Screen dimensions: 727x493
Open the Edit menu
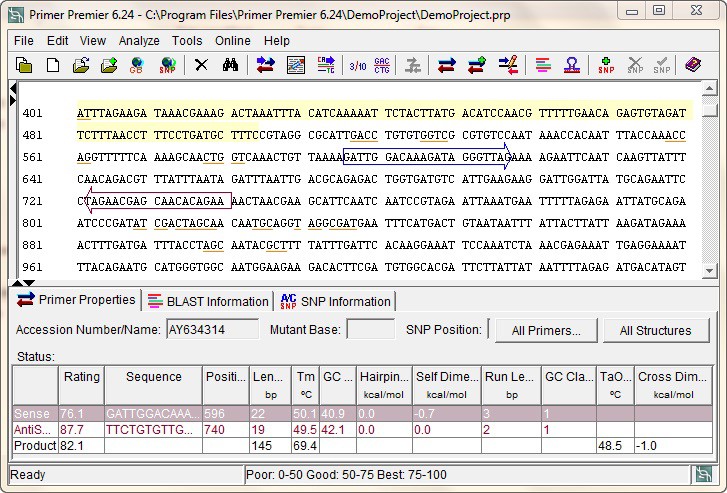click(57, 41)
